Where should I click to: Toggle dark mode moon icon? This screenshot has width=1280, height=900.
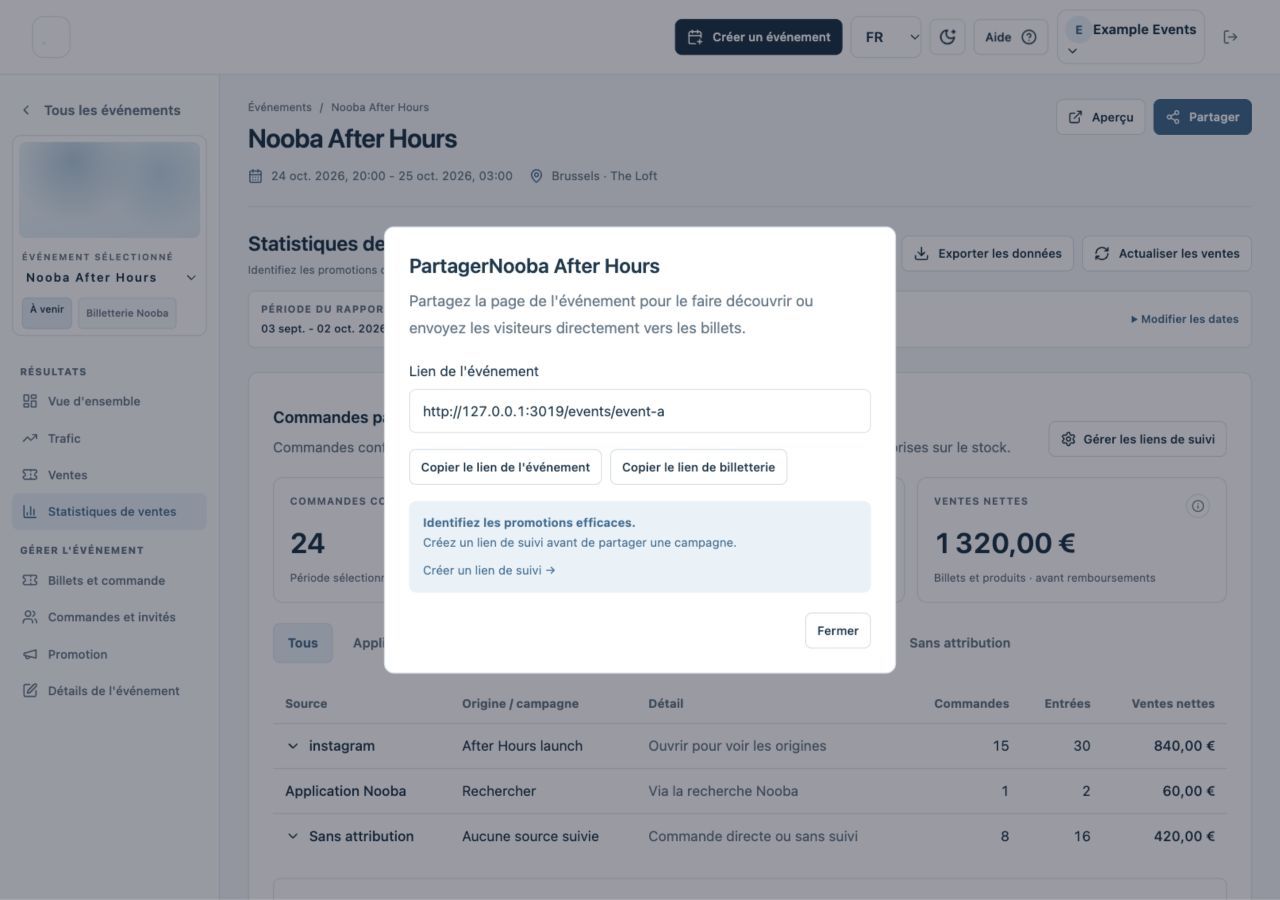947,37
